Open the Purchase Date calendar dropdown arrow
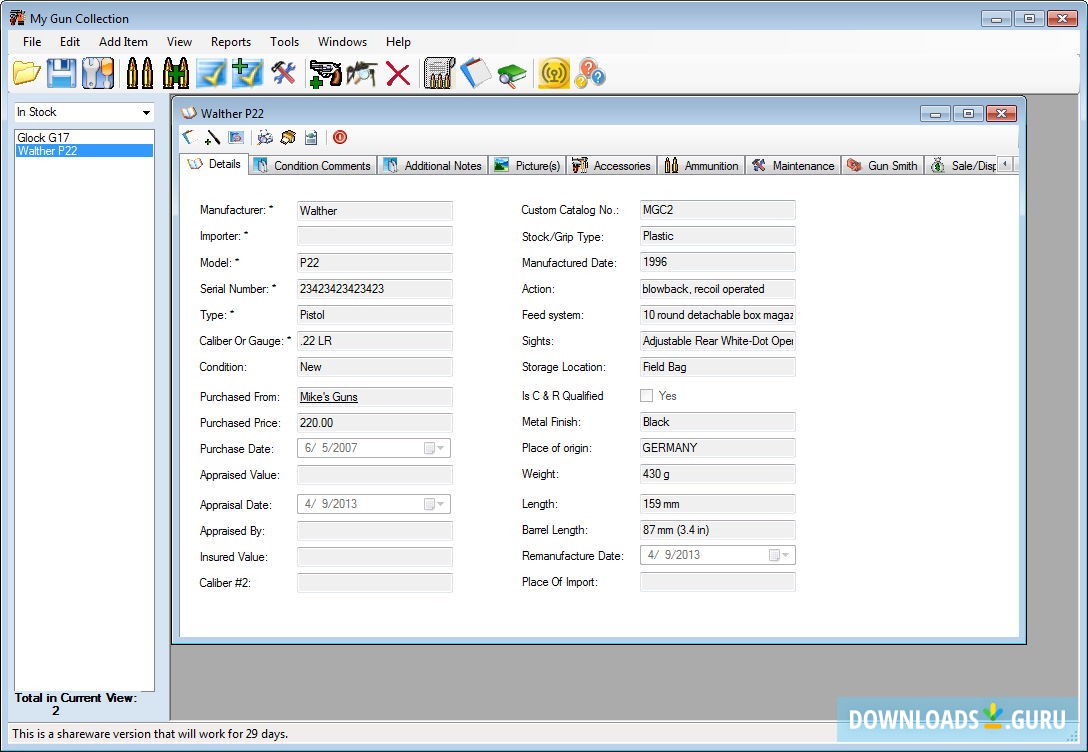The width and height of the screenshot is (1088, 752). click(441, 448)
